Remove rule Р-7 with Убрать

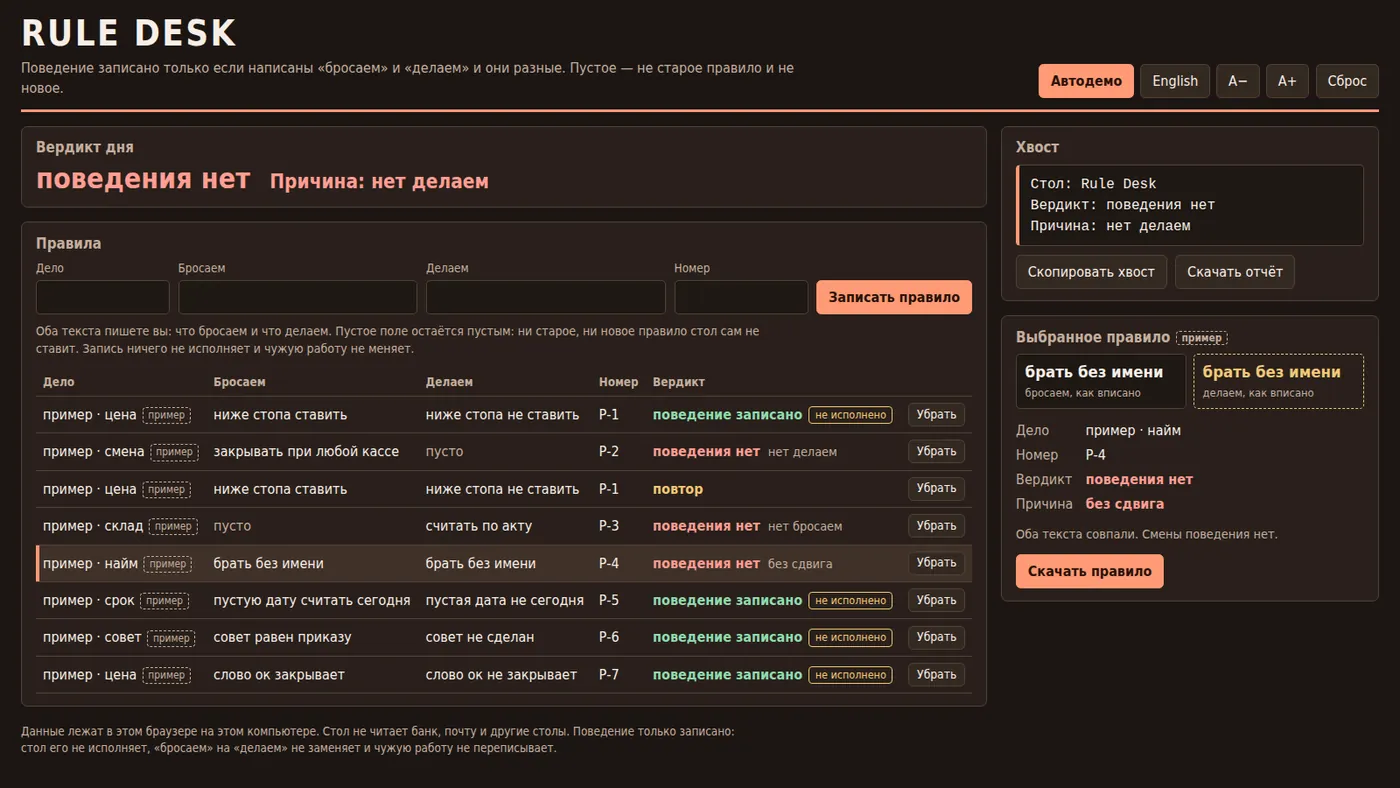click(936, 675)
